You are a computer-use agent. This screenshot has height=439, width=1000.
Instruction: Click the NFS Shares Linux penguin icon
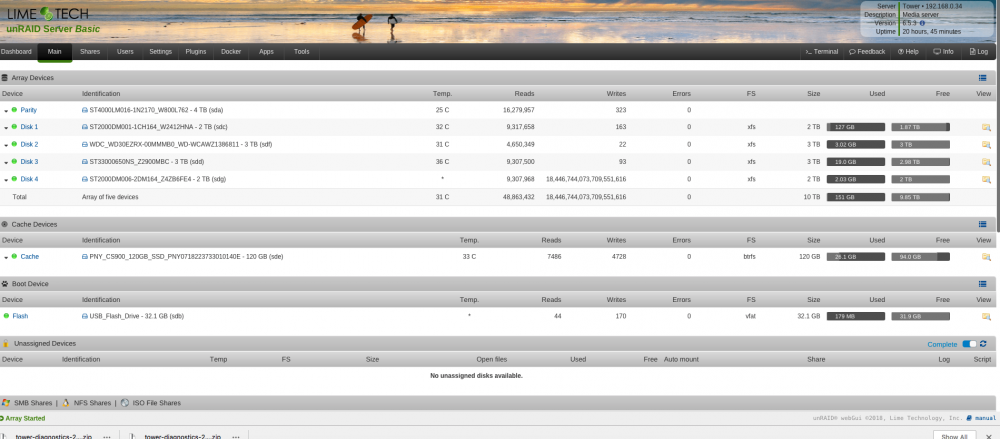click(66, 403)
